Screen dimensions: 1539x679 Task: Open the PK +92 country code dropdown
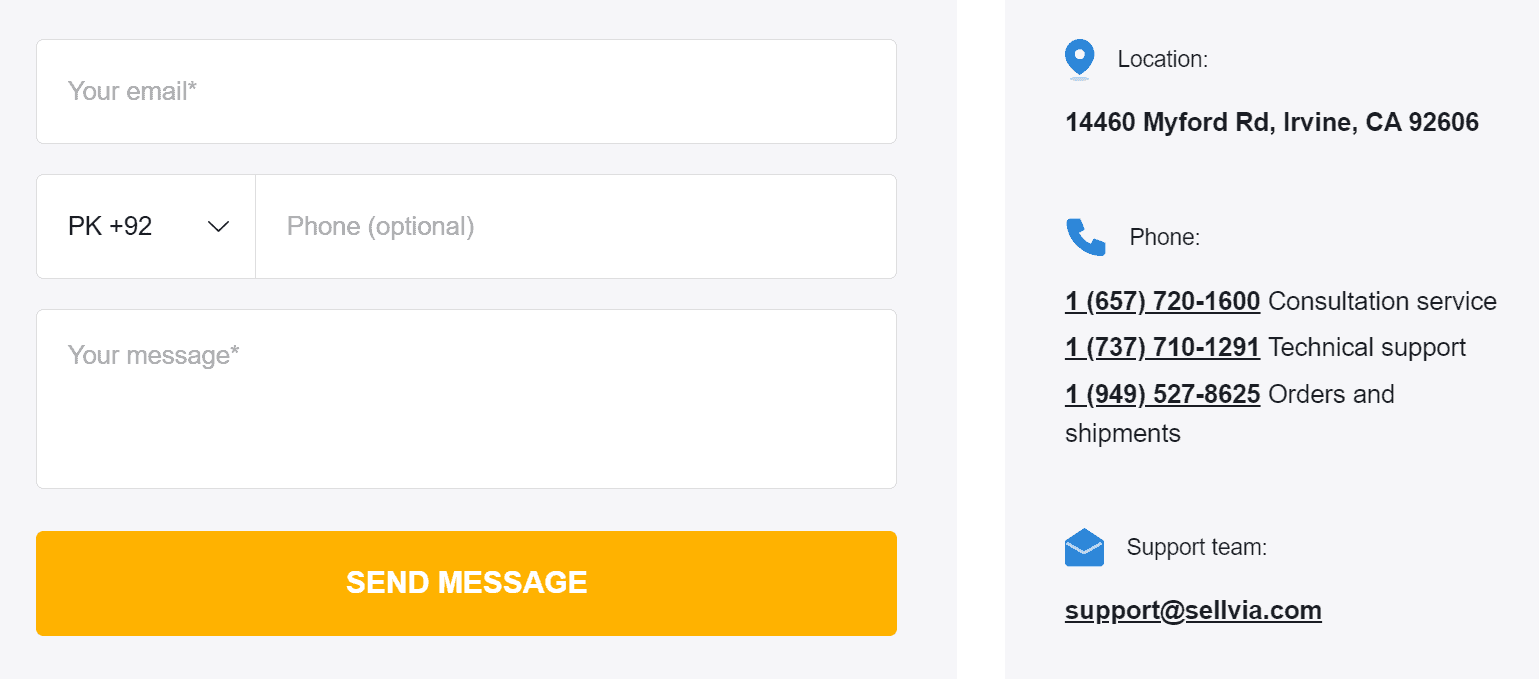[146, 227]
